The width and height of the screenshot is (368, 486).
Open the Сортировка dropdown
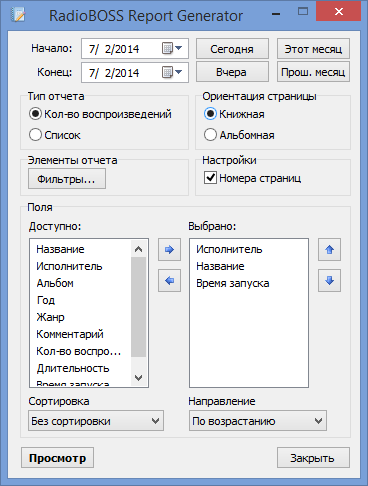tap(96, 421)
